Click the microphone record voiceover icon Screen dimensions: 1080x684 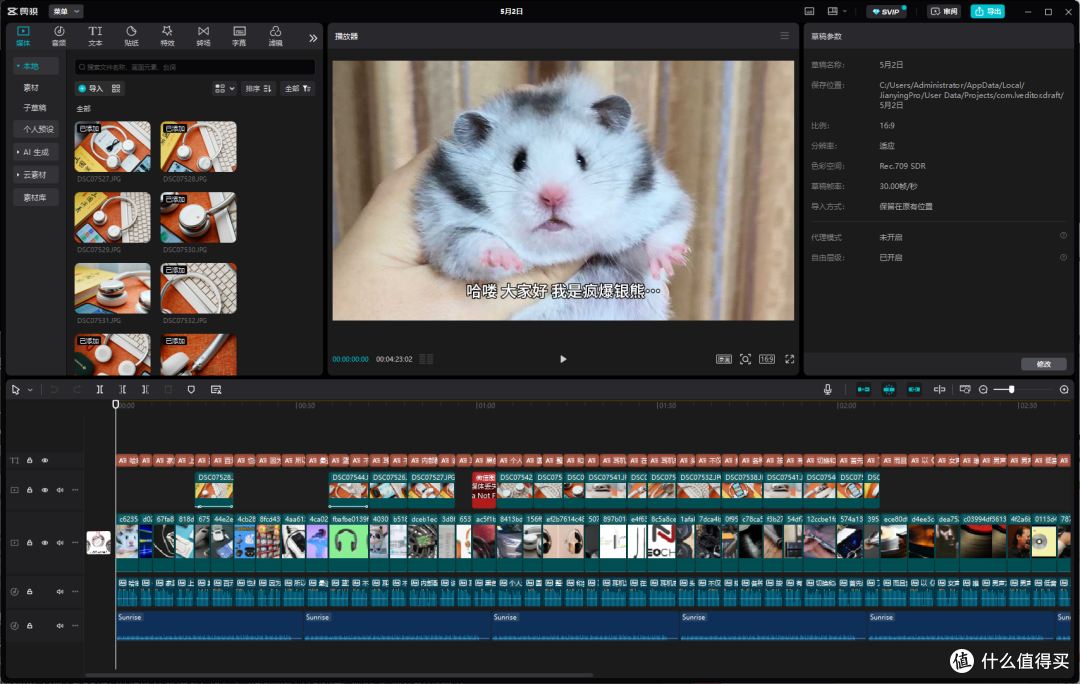tap(827, 389)
